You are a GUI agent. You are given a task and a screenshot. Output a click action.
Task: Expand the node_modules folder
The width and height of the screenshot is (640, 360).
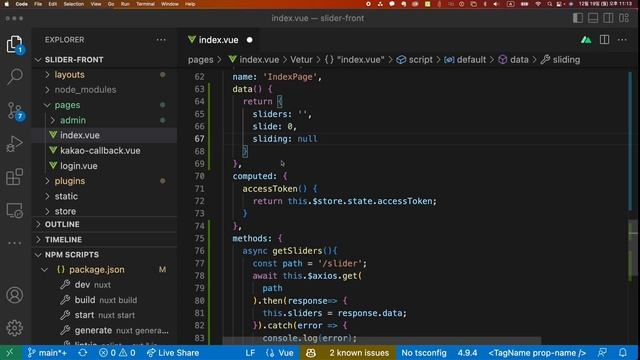(104, 89)
